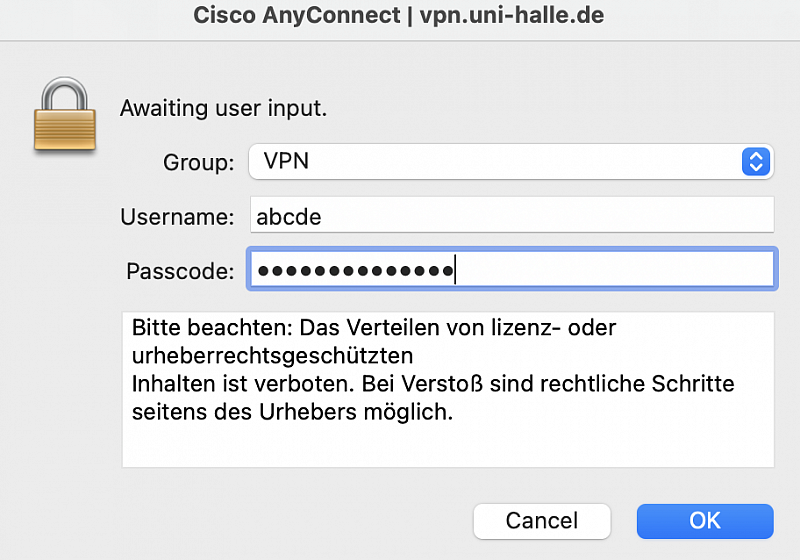Click the "Awaiting user input." status text
Screen dimensions: 800x560
click(223, 108)
